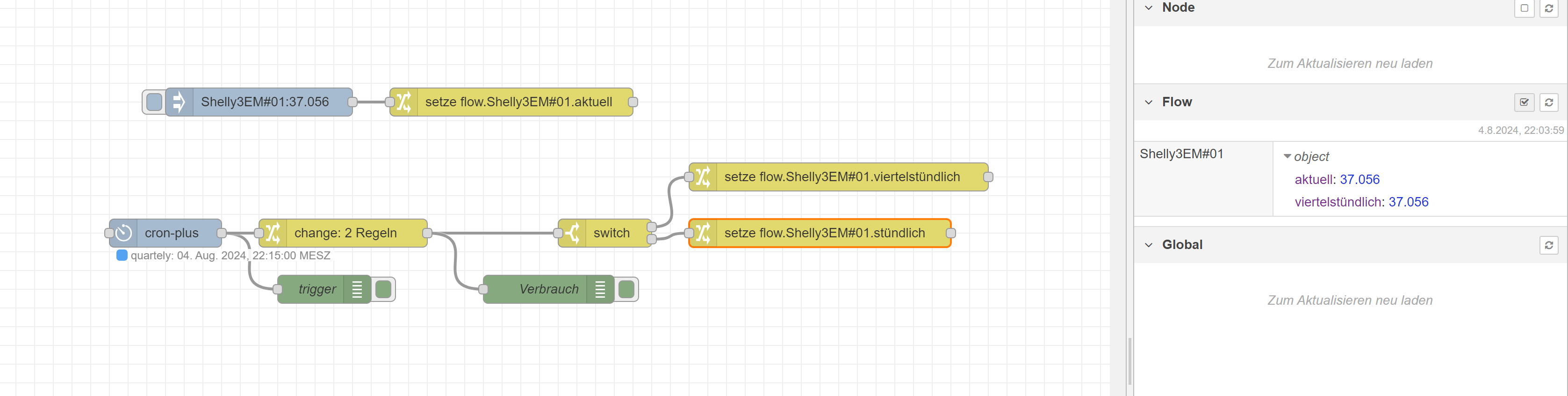This screenshot has height=396, width=1568.
Task: Click output port of stündlich change node
Action: coord(951,233)
